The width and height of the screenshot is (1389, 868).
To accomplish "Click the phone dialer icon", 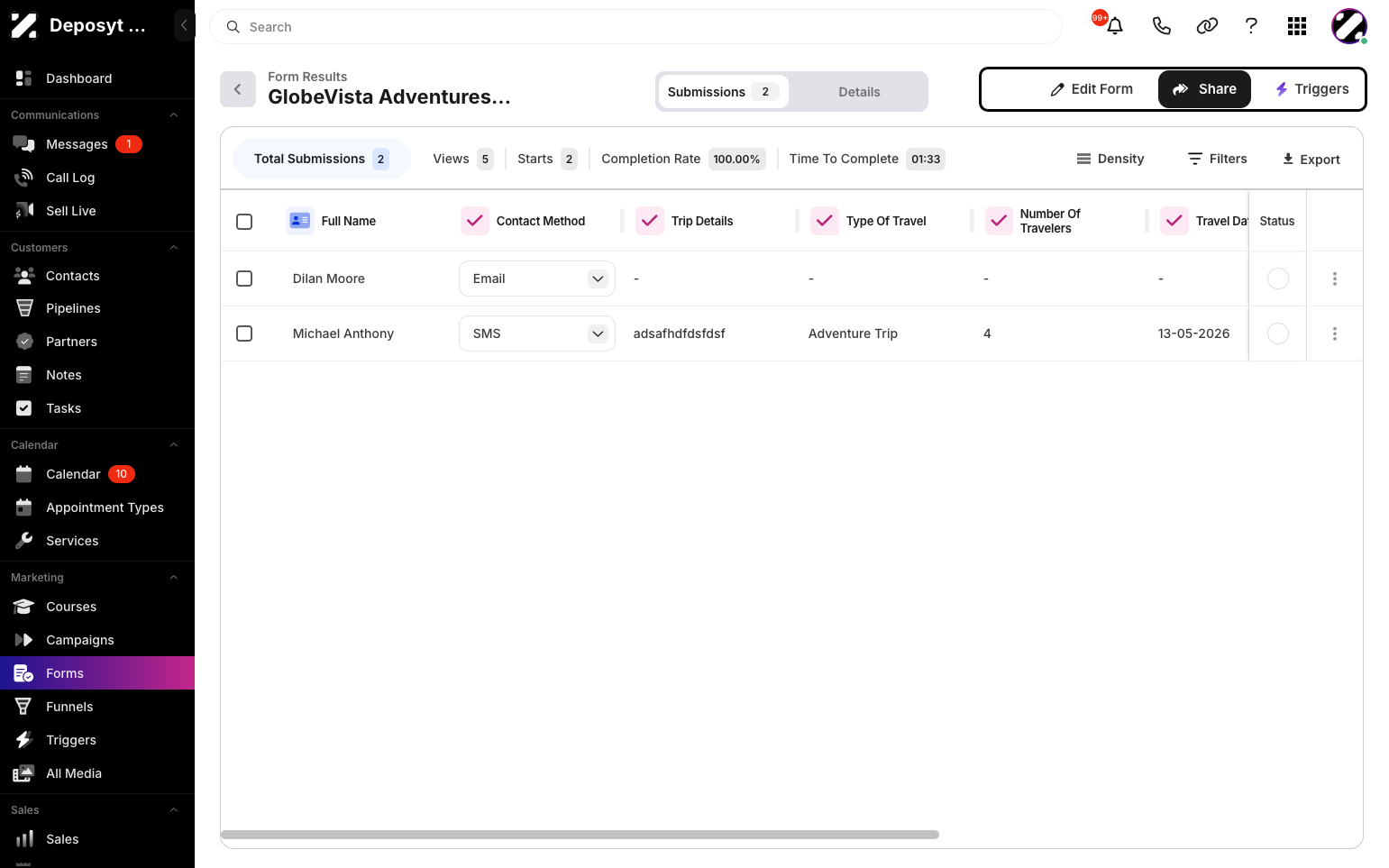I will click(1162, 26).
